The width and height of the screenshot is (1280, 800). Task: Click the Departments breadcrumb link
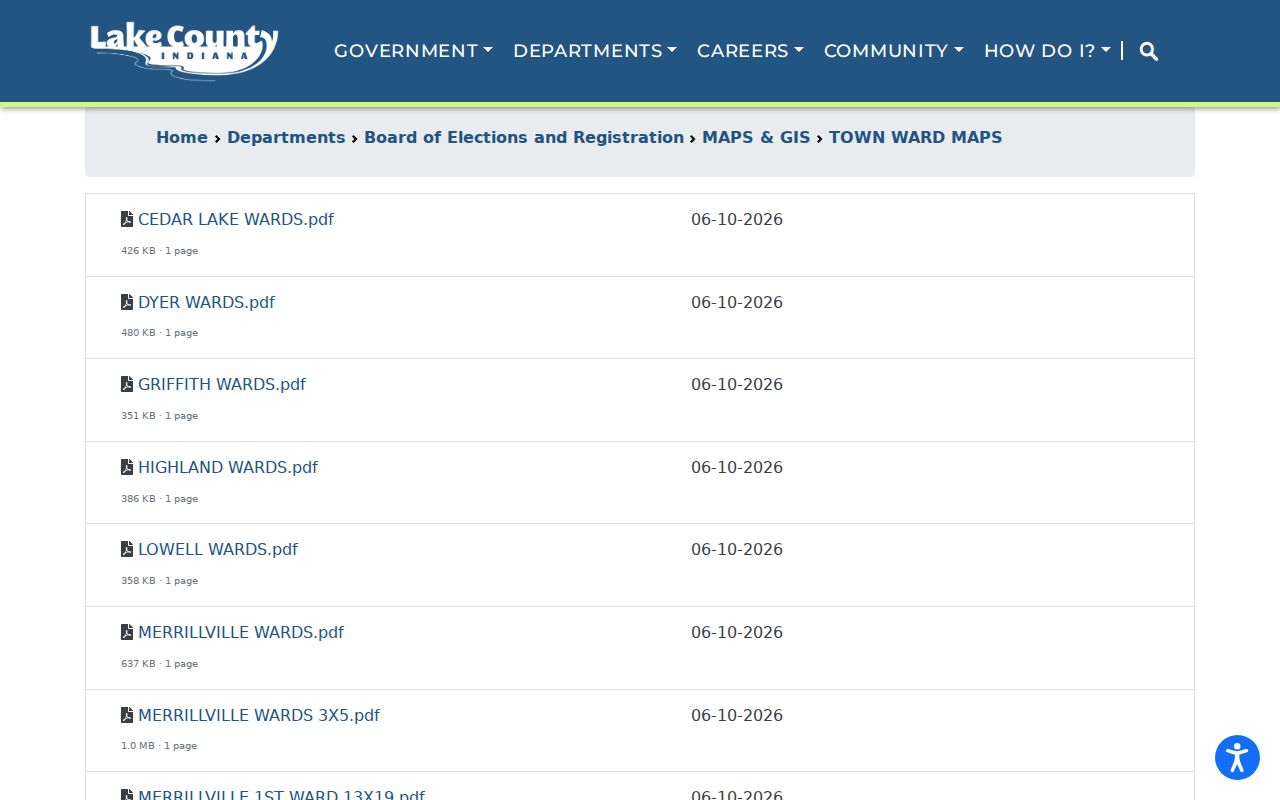pos(286,138)
